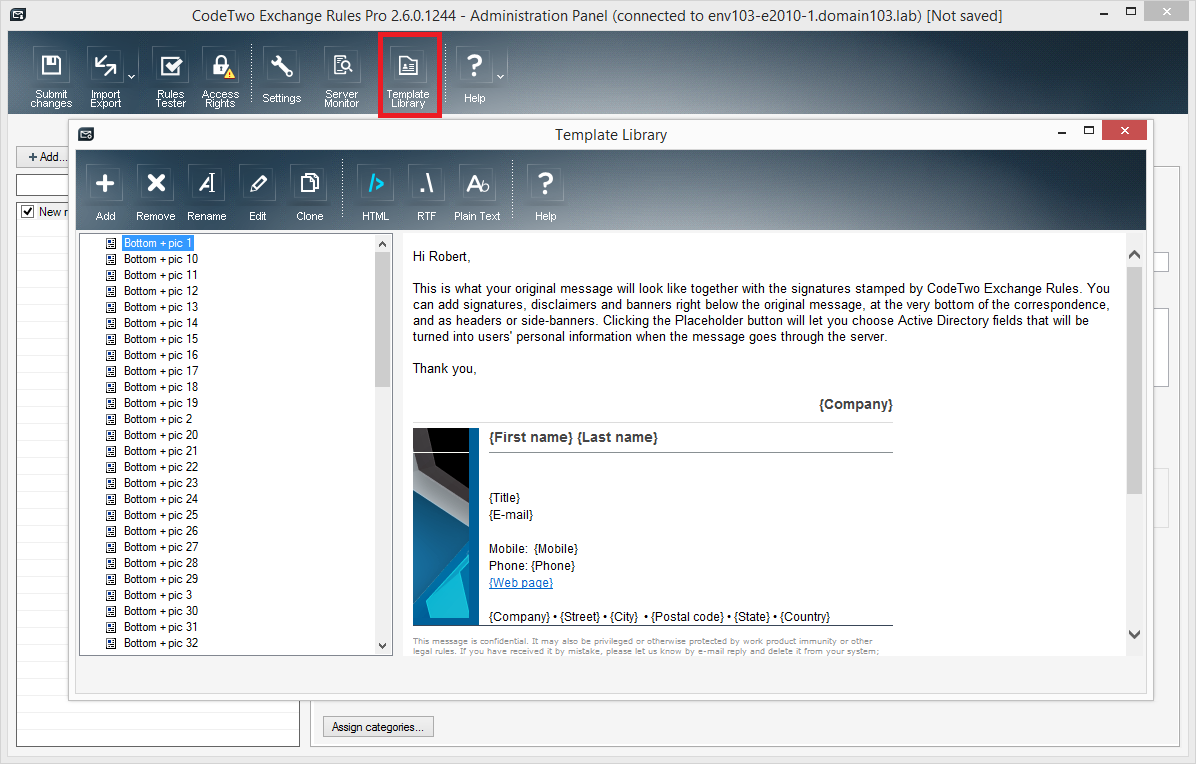This screenshot has width=1196, height=764.
Task: Click the icon beside Bottom + pic 13
Action: coord(111,307)
